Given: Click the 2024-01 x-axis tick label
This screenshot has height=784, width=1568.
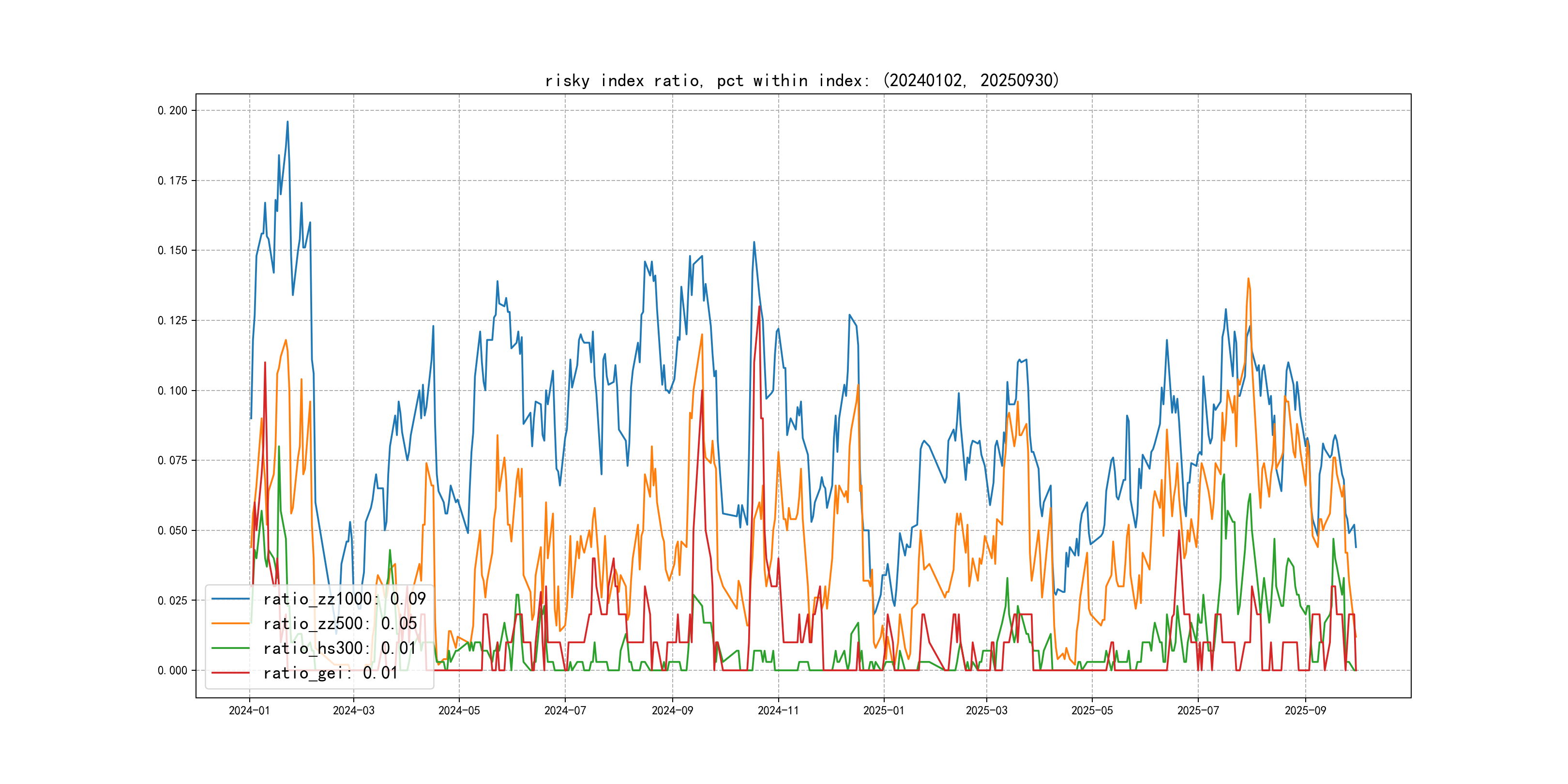Looking at the screenshot, I should coord(249,710).
